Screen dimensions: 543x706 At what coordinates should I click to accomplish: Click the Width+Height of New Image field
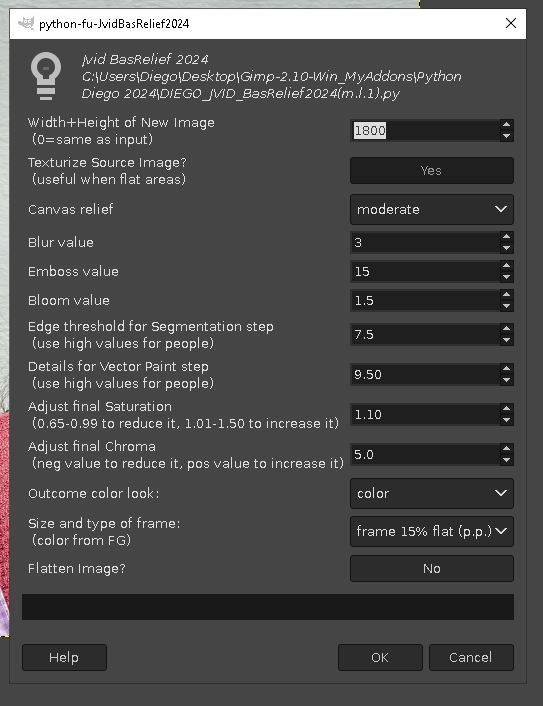(425, 130)
